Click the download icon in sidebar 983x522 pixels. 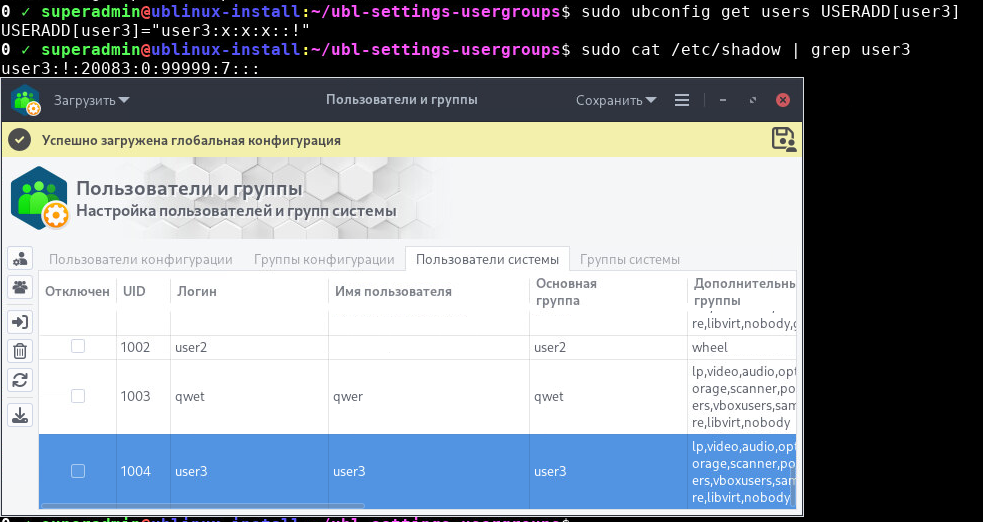(x=20, y=414)
